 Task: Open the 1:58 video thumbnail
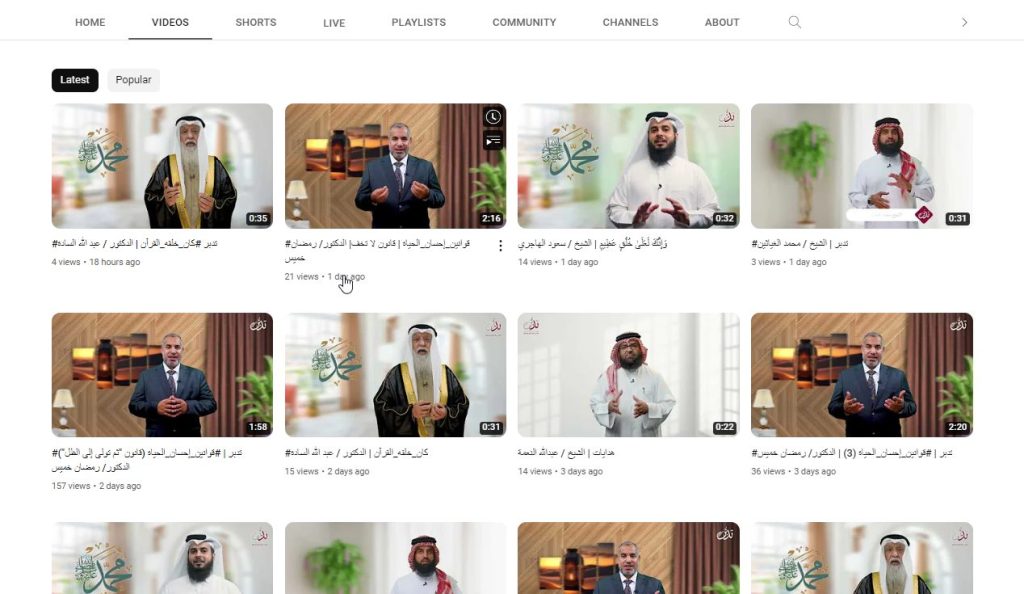162,375
